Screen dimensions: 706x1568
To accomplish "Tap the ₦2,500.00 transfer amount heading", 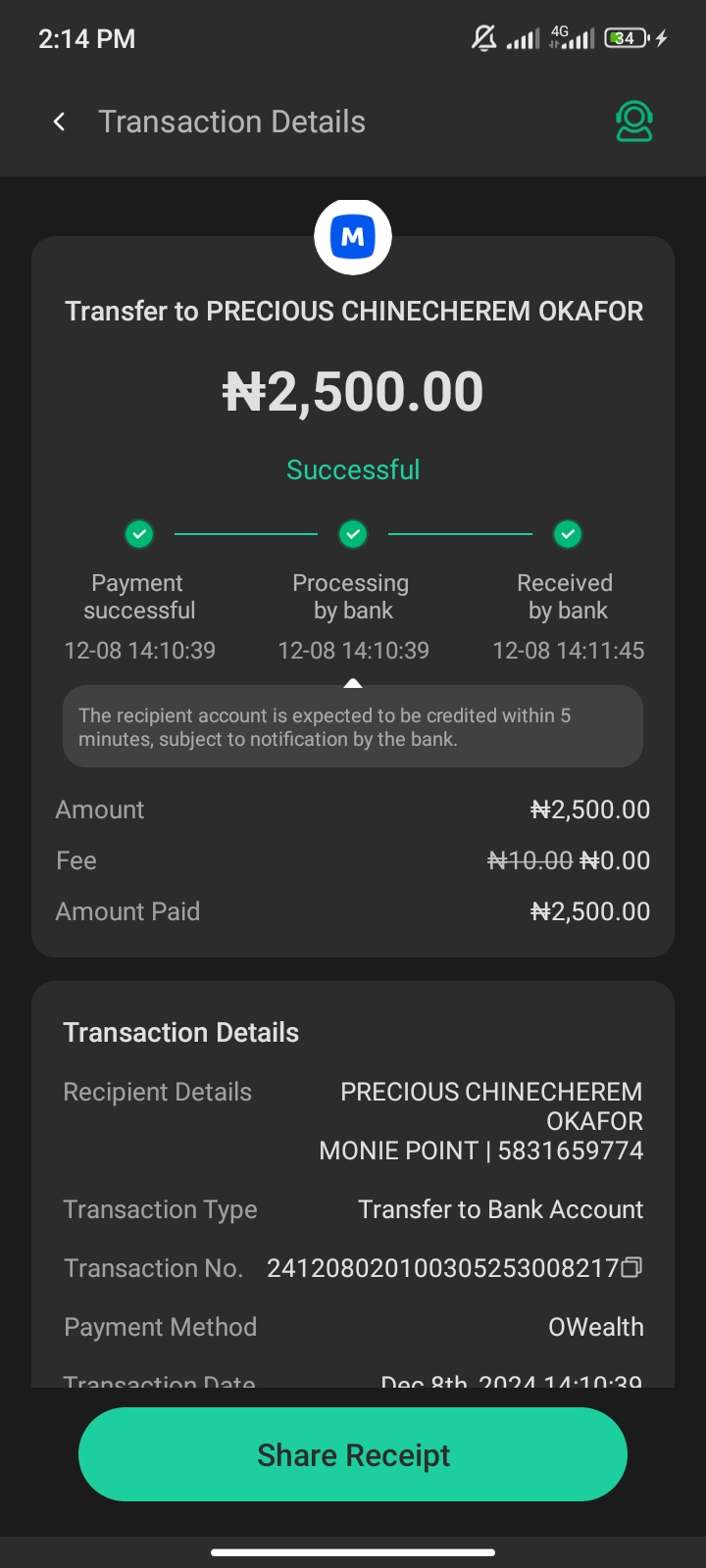I will tap(353, 392).
